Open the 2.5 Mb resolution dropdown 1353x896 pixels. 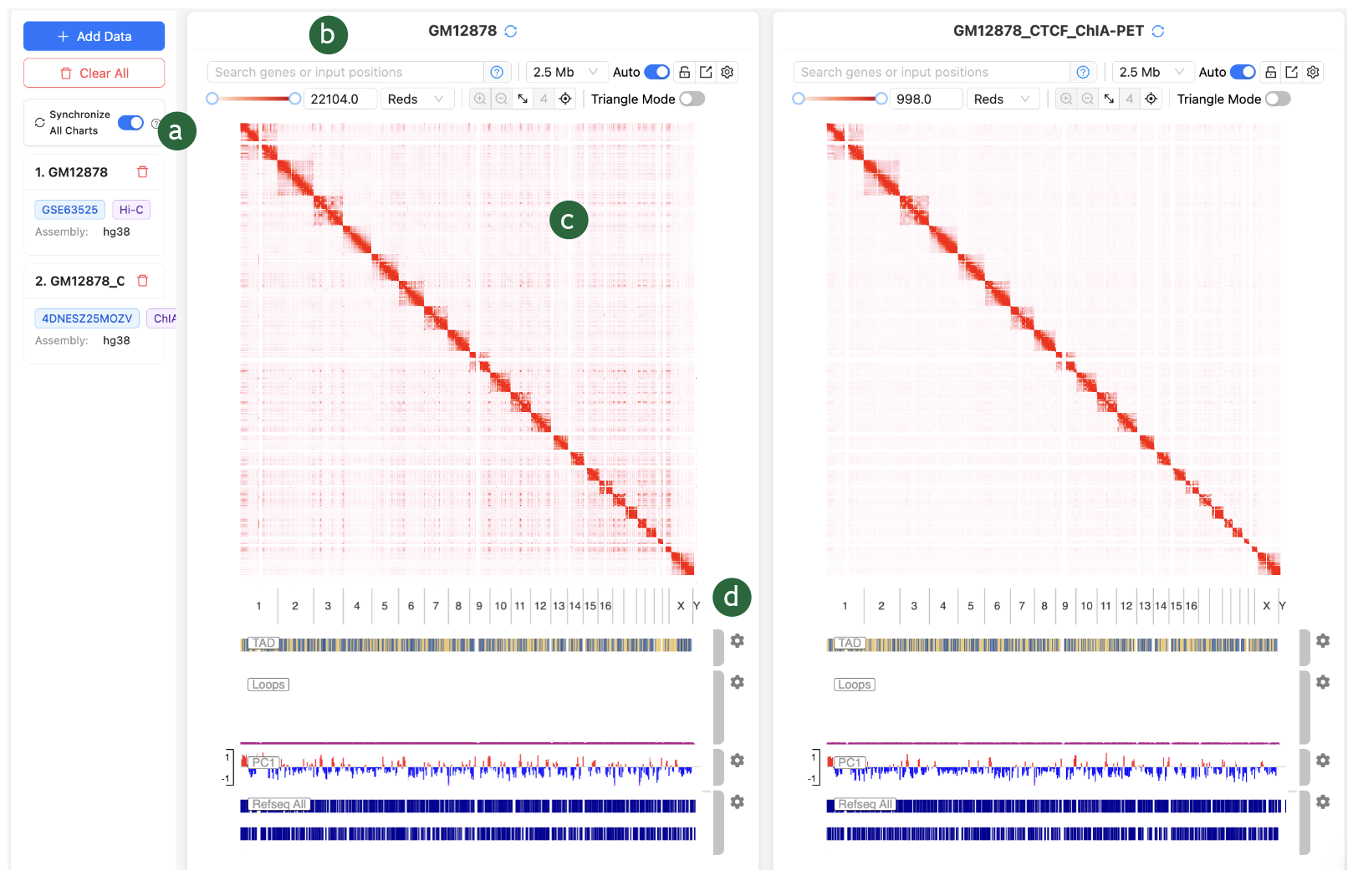tap(566, 72)
